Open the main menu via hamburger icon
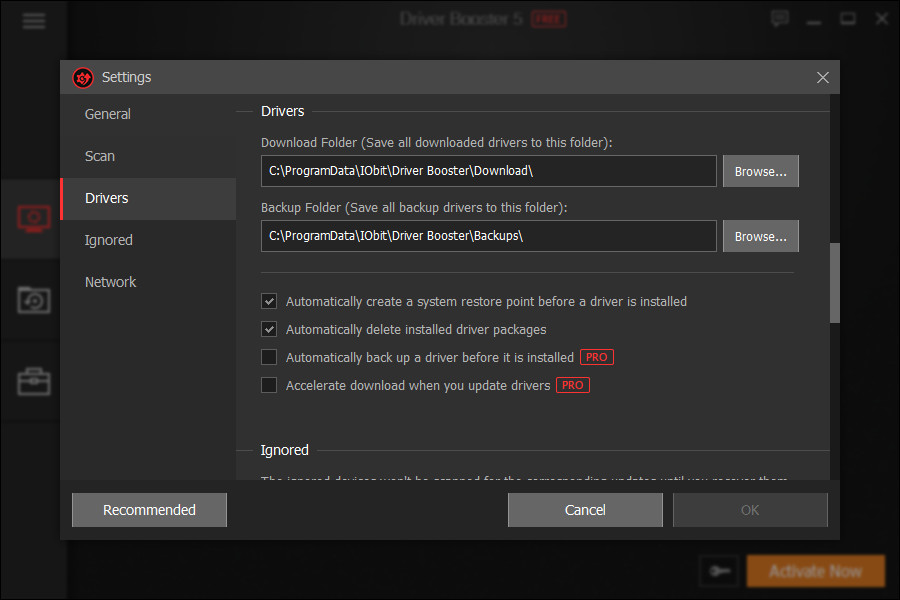 pos(33,19)
